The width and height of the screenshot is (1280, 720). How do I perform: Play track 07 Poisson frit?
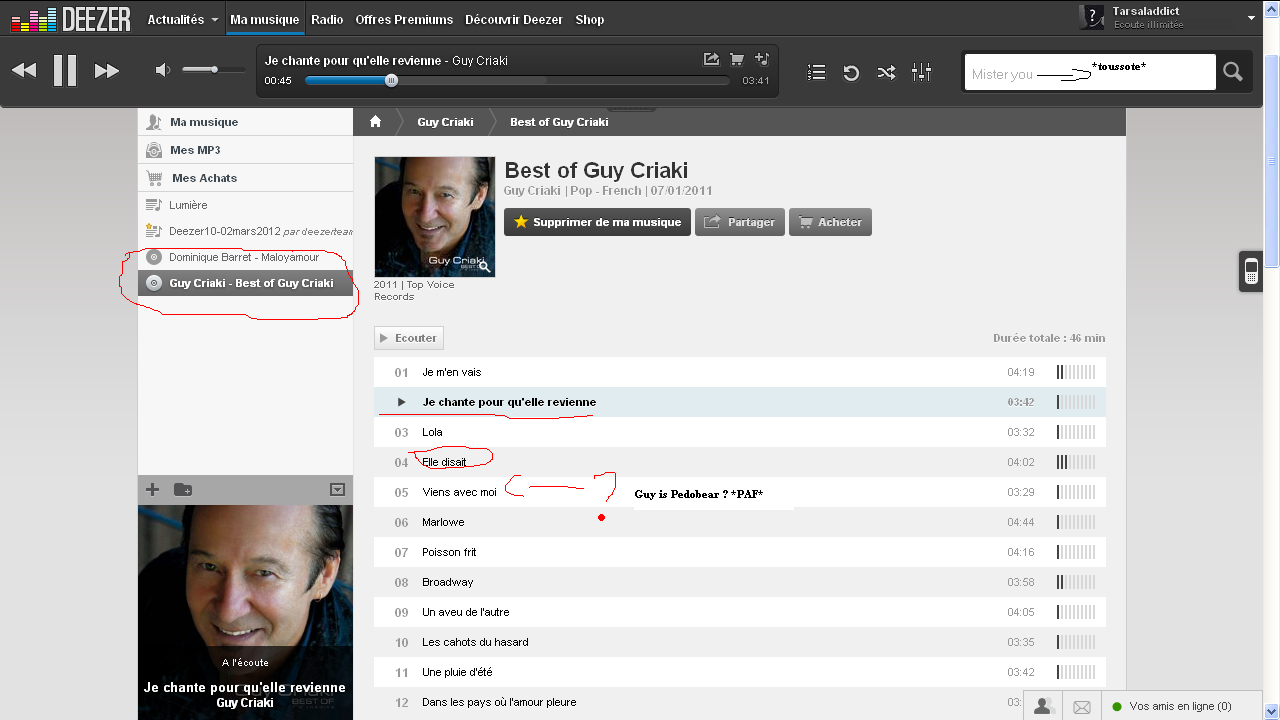point(740,552)
